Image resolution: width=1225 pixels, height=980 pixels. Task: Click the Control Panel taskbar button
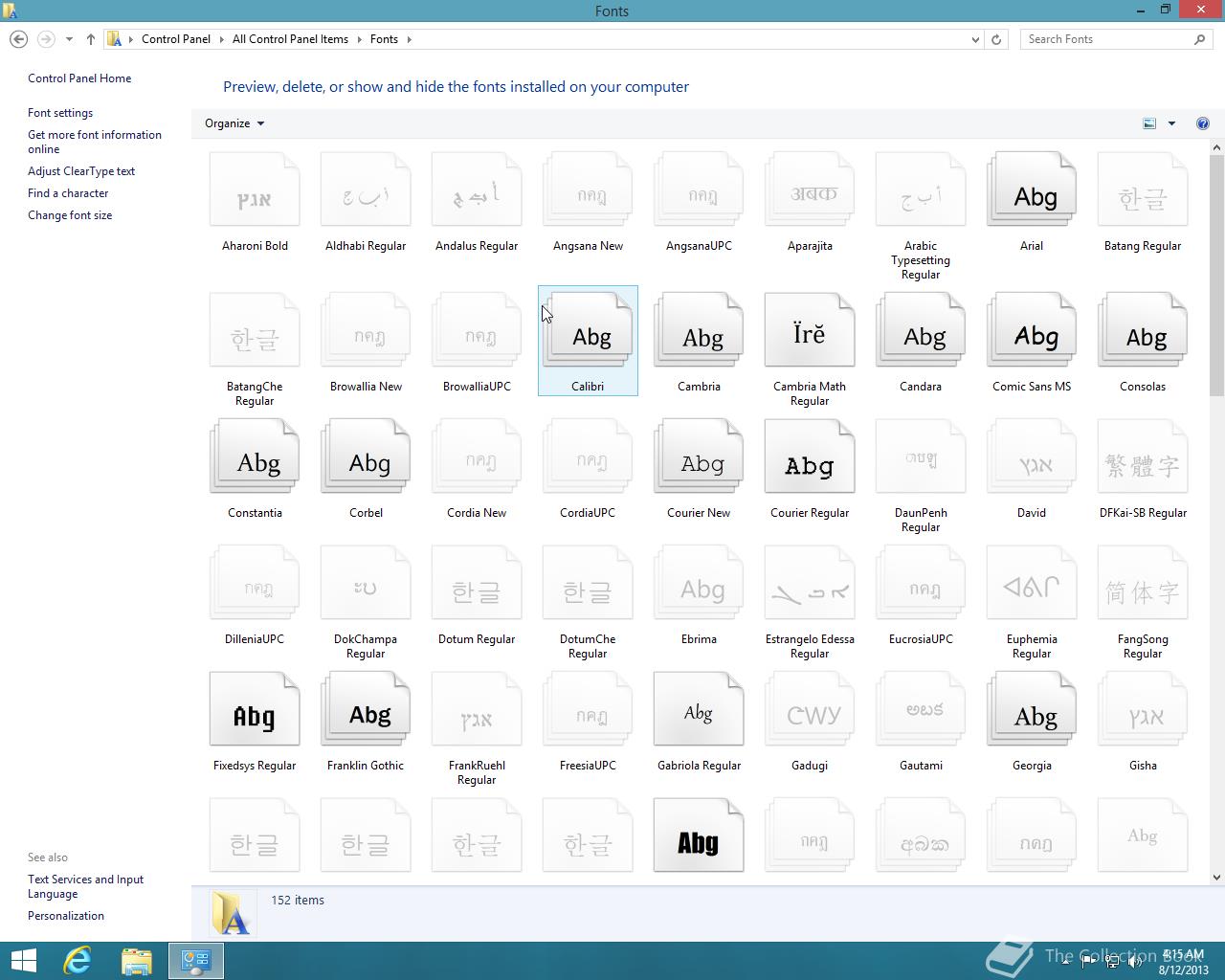click(x=196, y=961)
